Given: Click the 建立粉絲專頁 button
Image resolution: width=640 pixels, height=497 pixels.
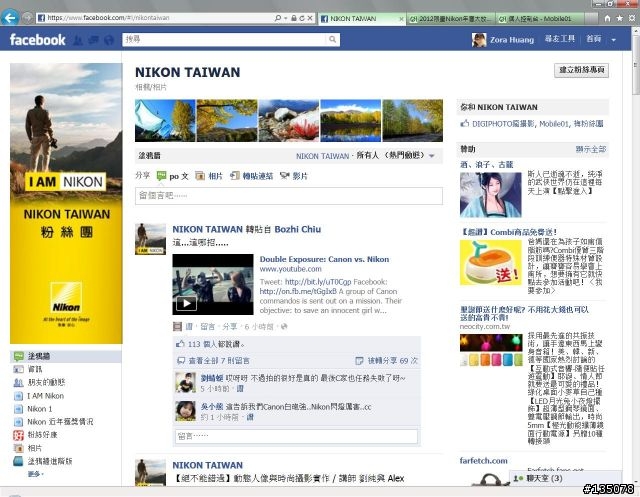Looking at the screenshot, I should [x=581, y=70].
